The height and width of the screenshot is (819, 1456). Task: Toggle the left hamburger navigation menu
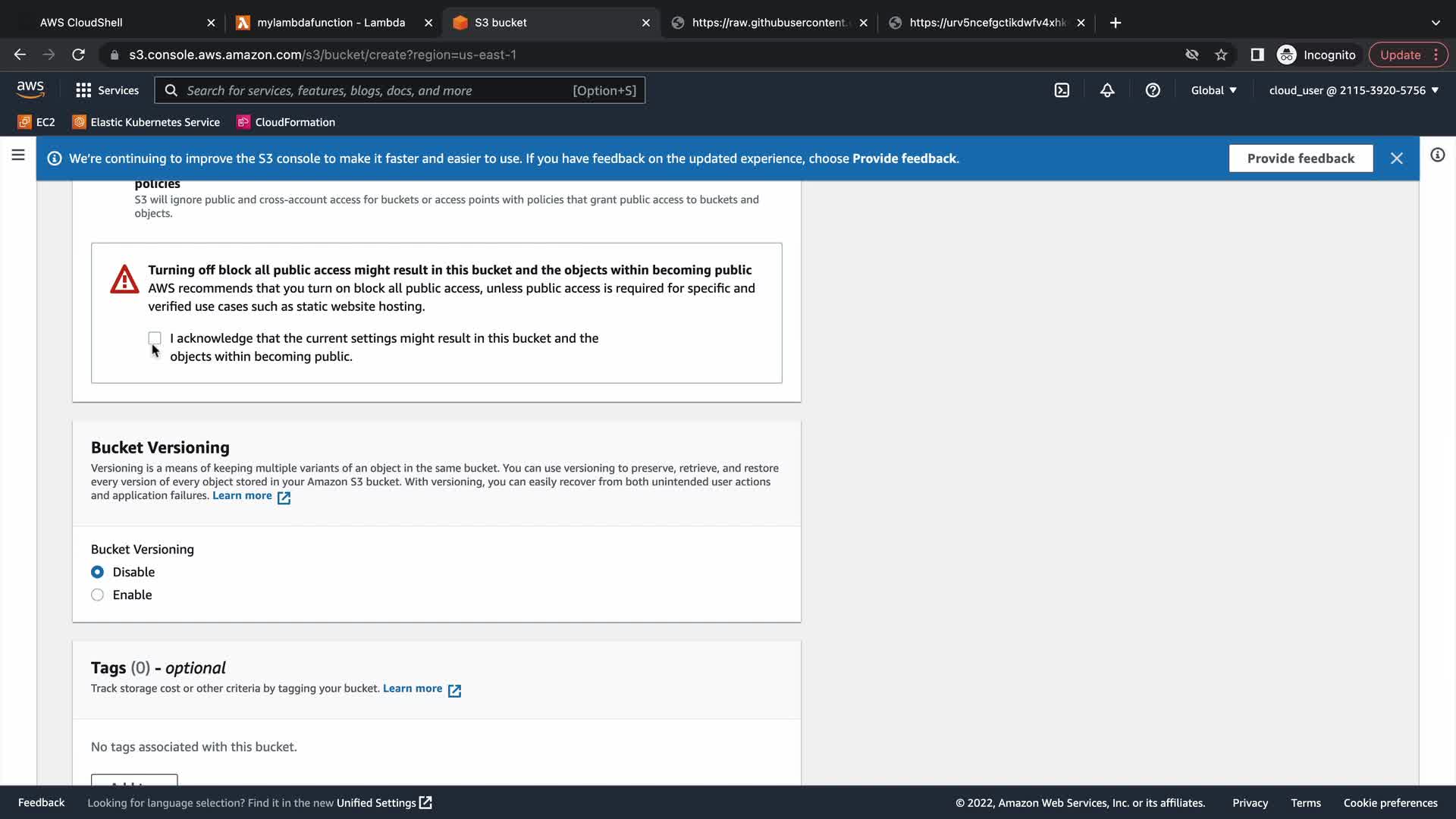(18, 155)
